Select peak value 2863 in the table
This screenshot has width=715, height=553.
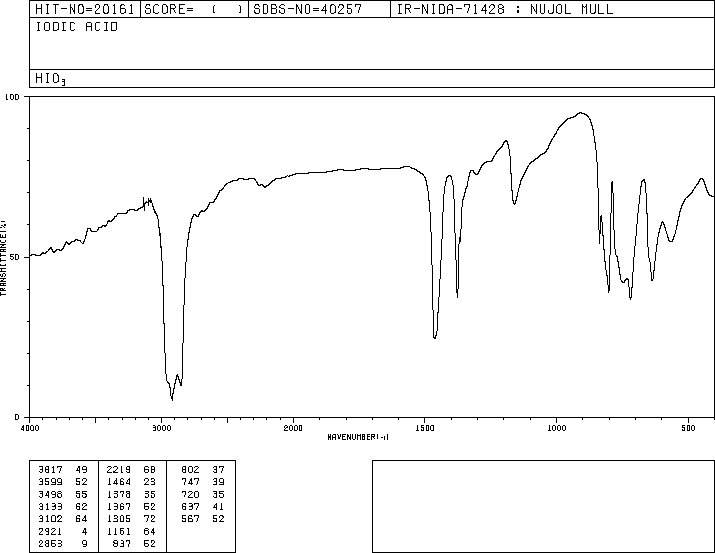point(51,544)
